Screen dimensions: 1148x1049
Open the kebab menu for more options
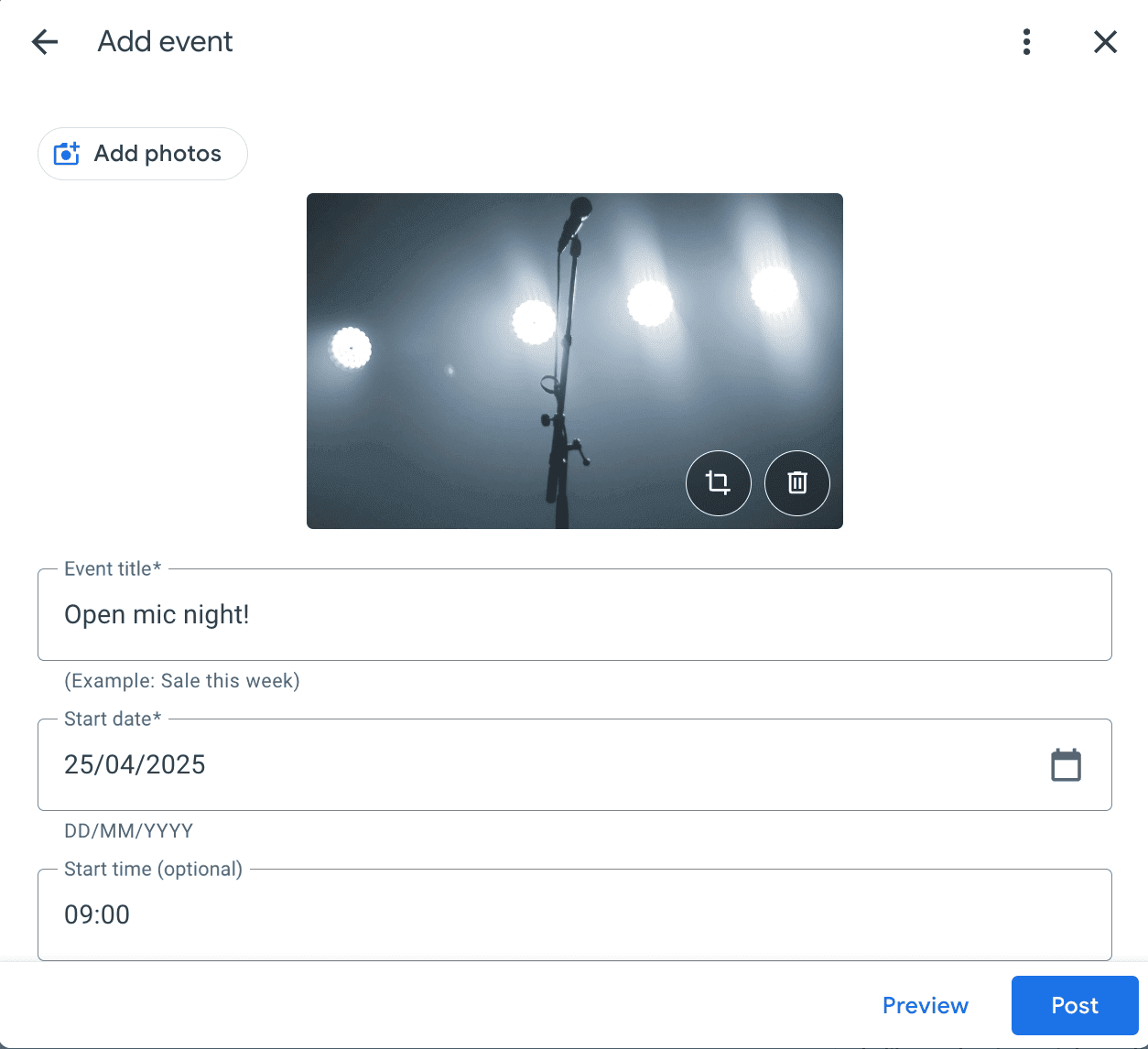(1026, 42)
